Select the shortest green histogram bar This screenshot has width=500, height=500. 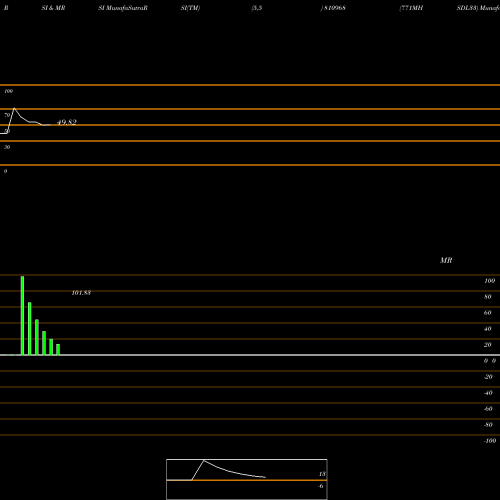point(58,349)
